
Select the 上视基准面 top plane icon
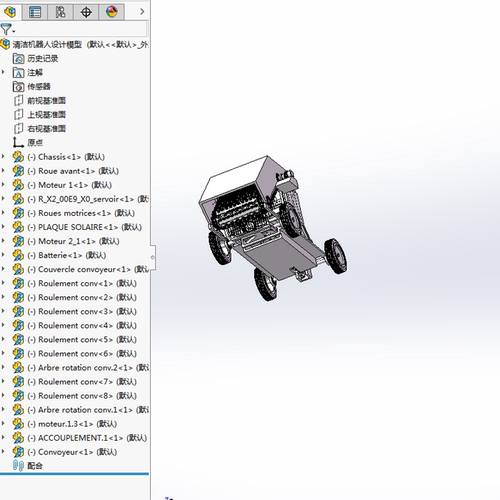coord(18,115)
